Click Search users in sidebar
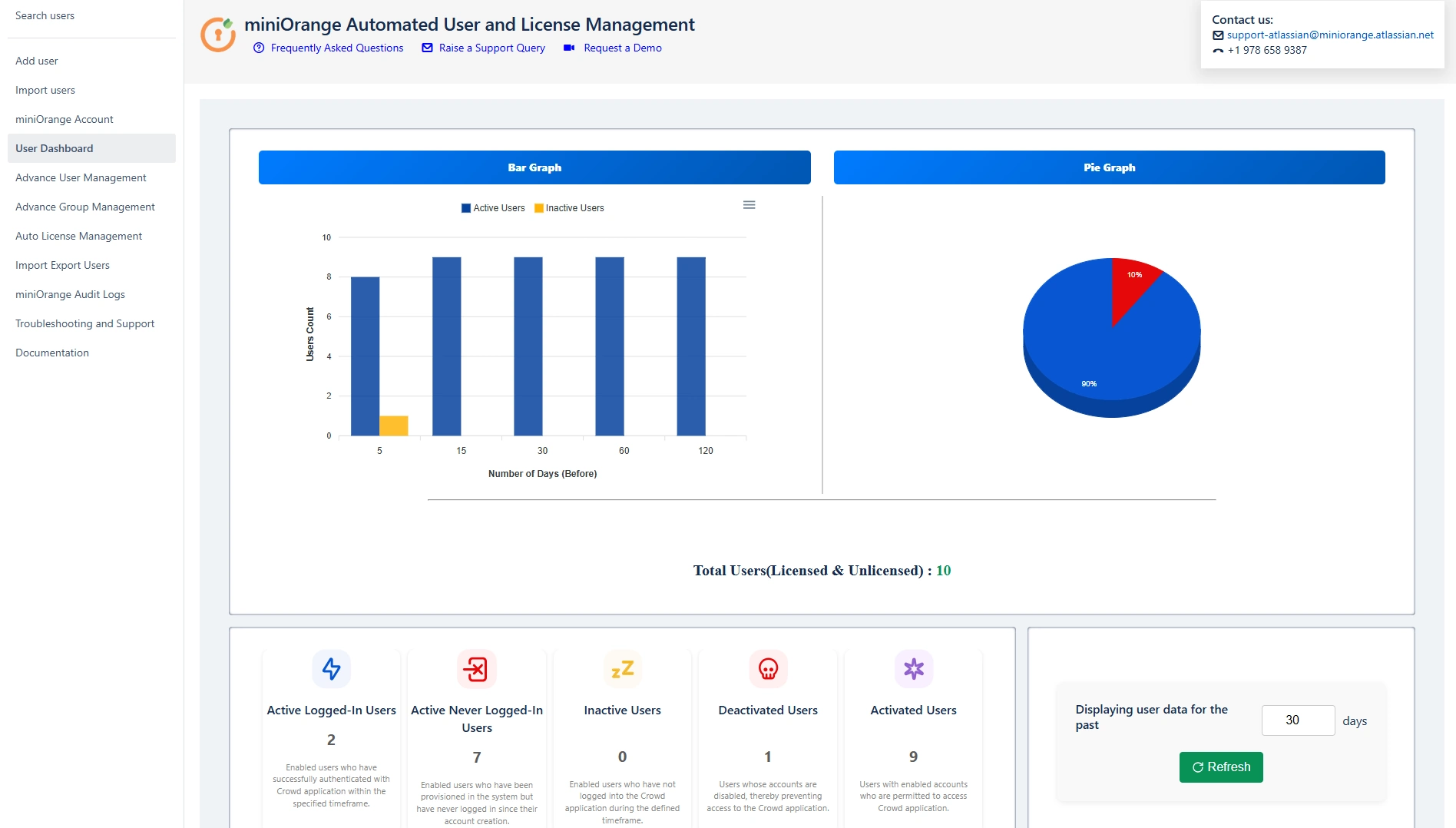 pos(91,15)
